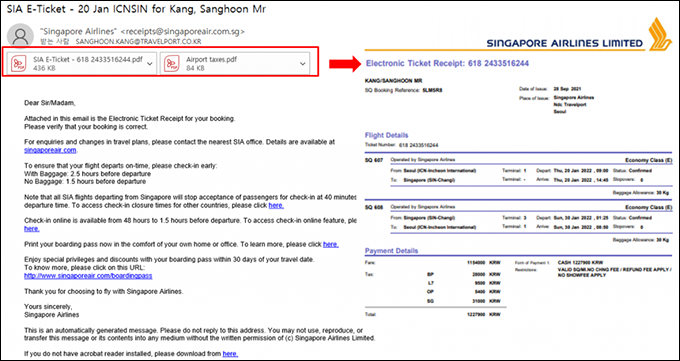Click the email subject line SIA E-Ticket

[x=137, y=9]
